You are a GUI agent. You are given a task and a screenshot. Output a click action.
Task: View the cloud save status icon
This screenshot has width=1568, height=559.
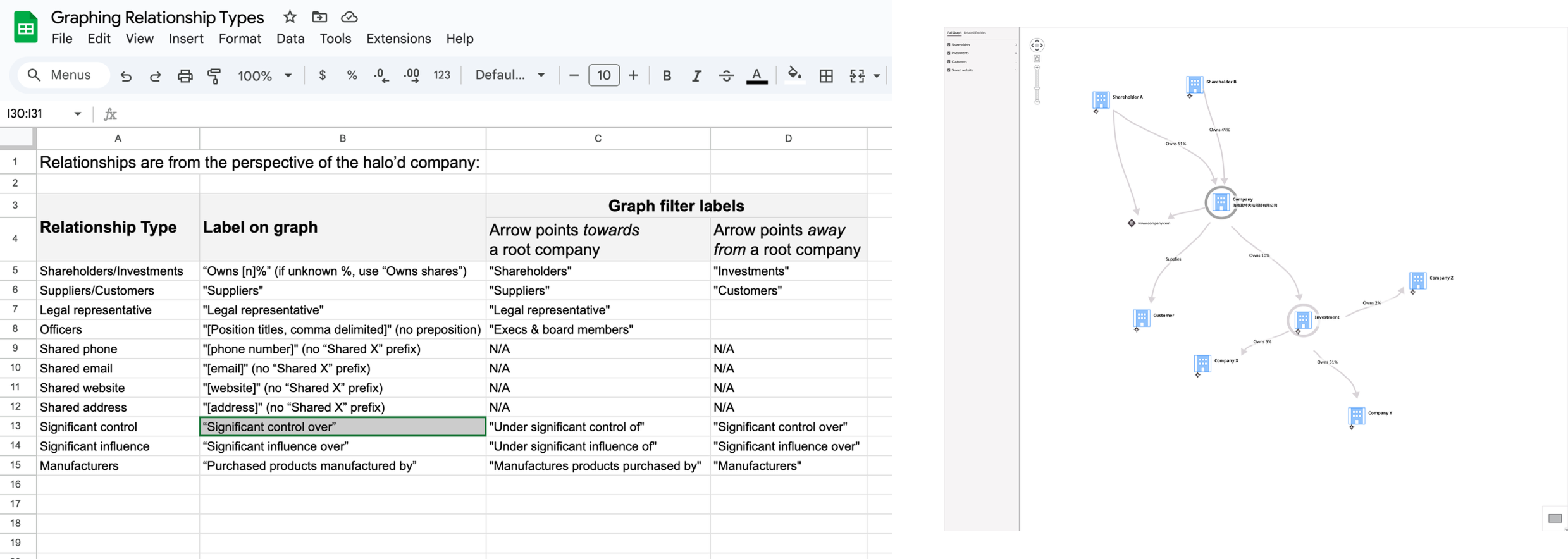point(349,17)
